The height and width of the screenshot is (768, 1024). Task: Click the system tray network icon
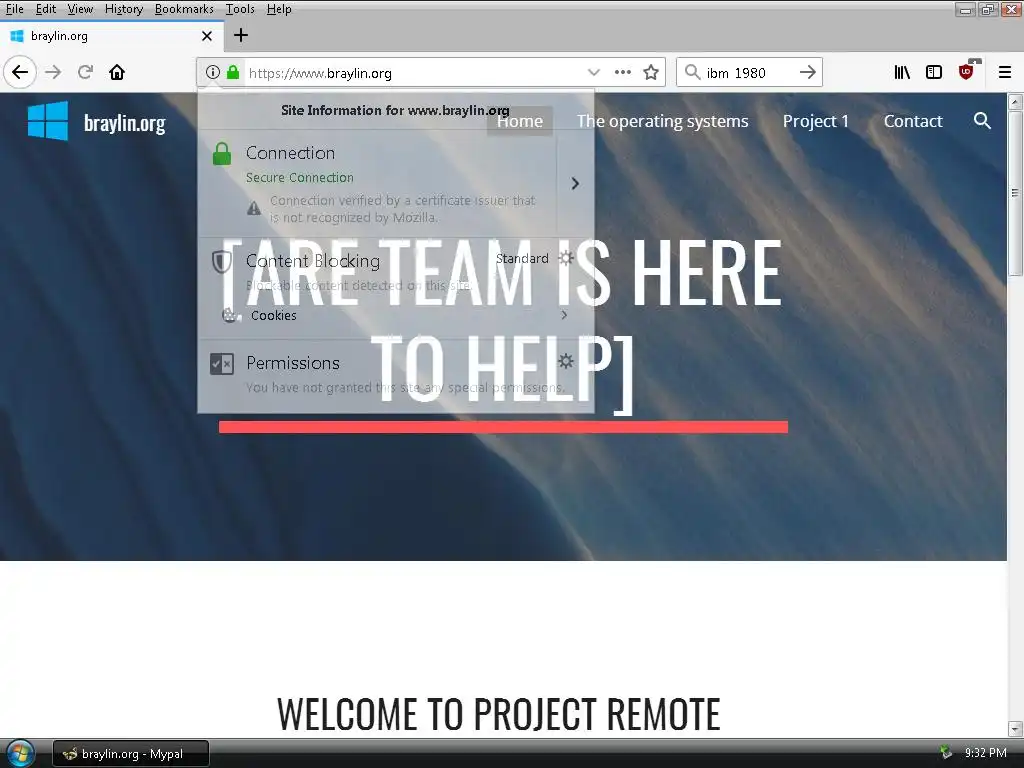click(x=946, y=753)
